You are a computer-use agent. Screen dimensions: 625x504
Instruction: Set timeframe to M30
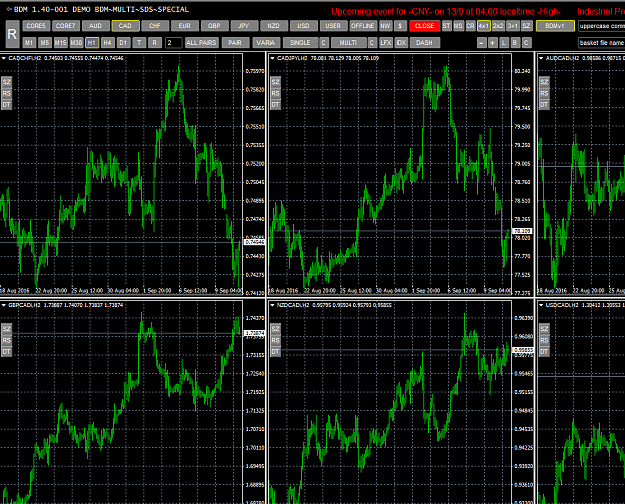pyautogui.click(x=76, y=43)
